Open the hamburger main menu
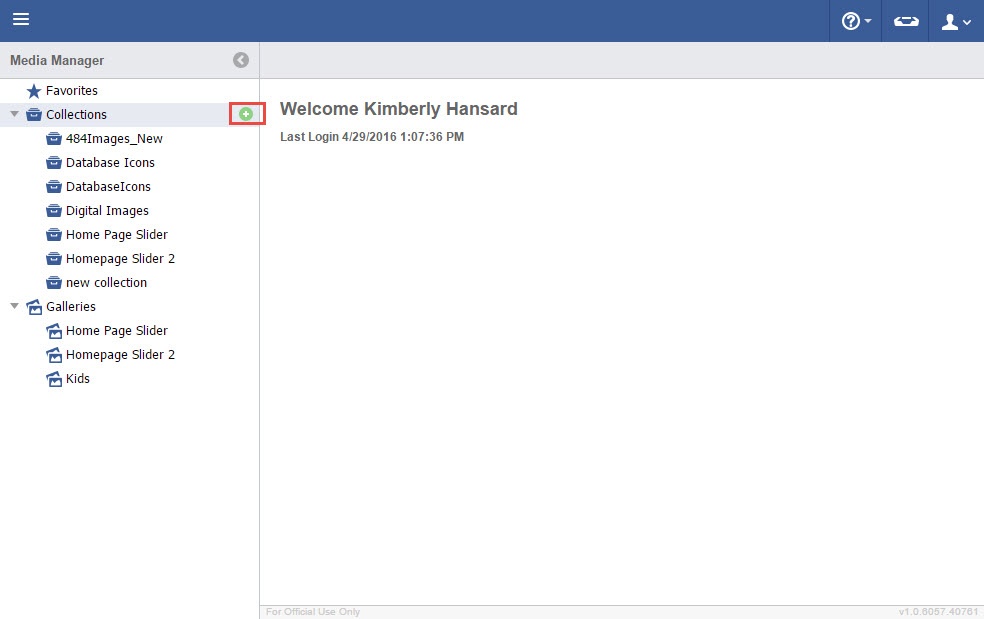 click(21, 20)
